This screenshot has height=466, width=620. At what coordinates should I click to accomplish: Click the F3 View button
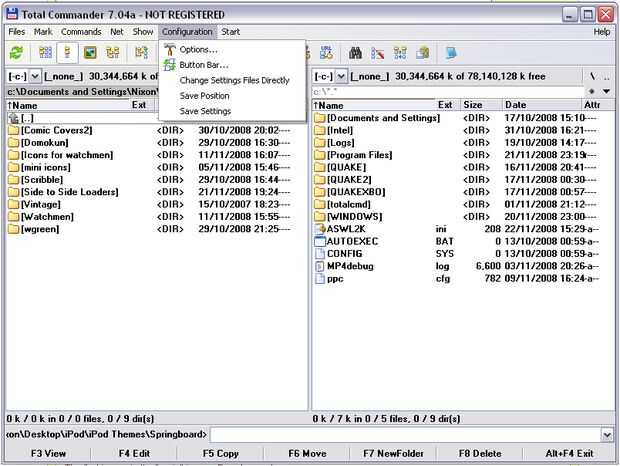pyautogui.click(x=48, y=453)
